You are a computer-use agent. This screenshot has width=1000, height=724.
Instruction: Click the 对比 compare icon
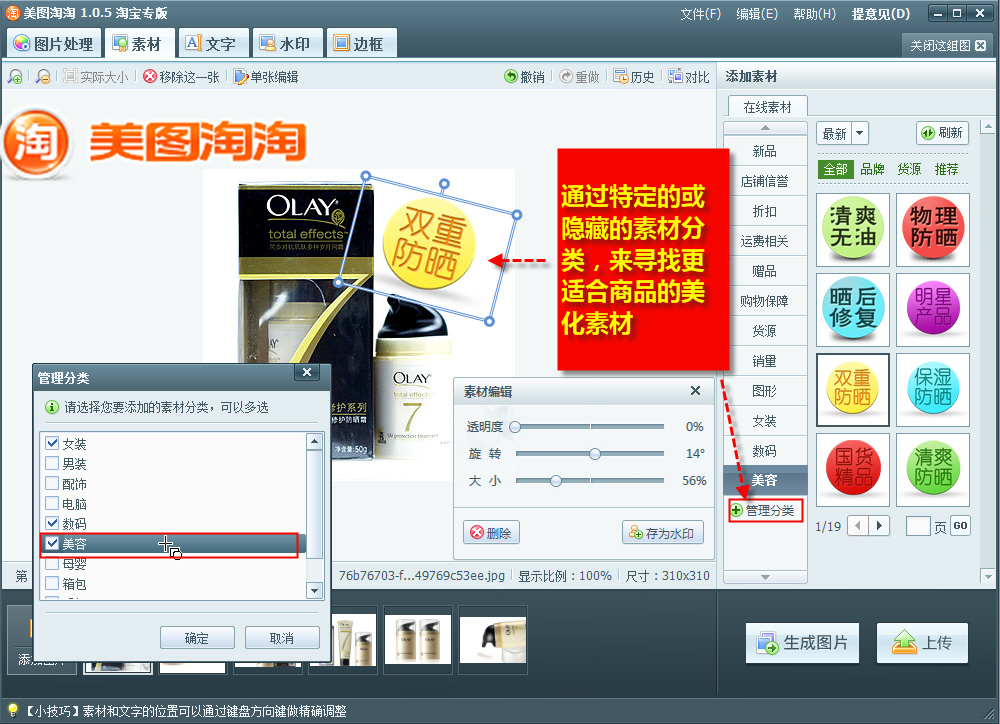675,77
